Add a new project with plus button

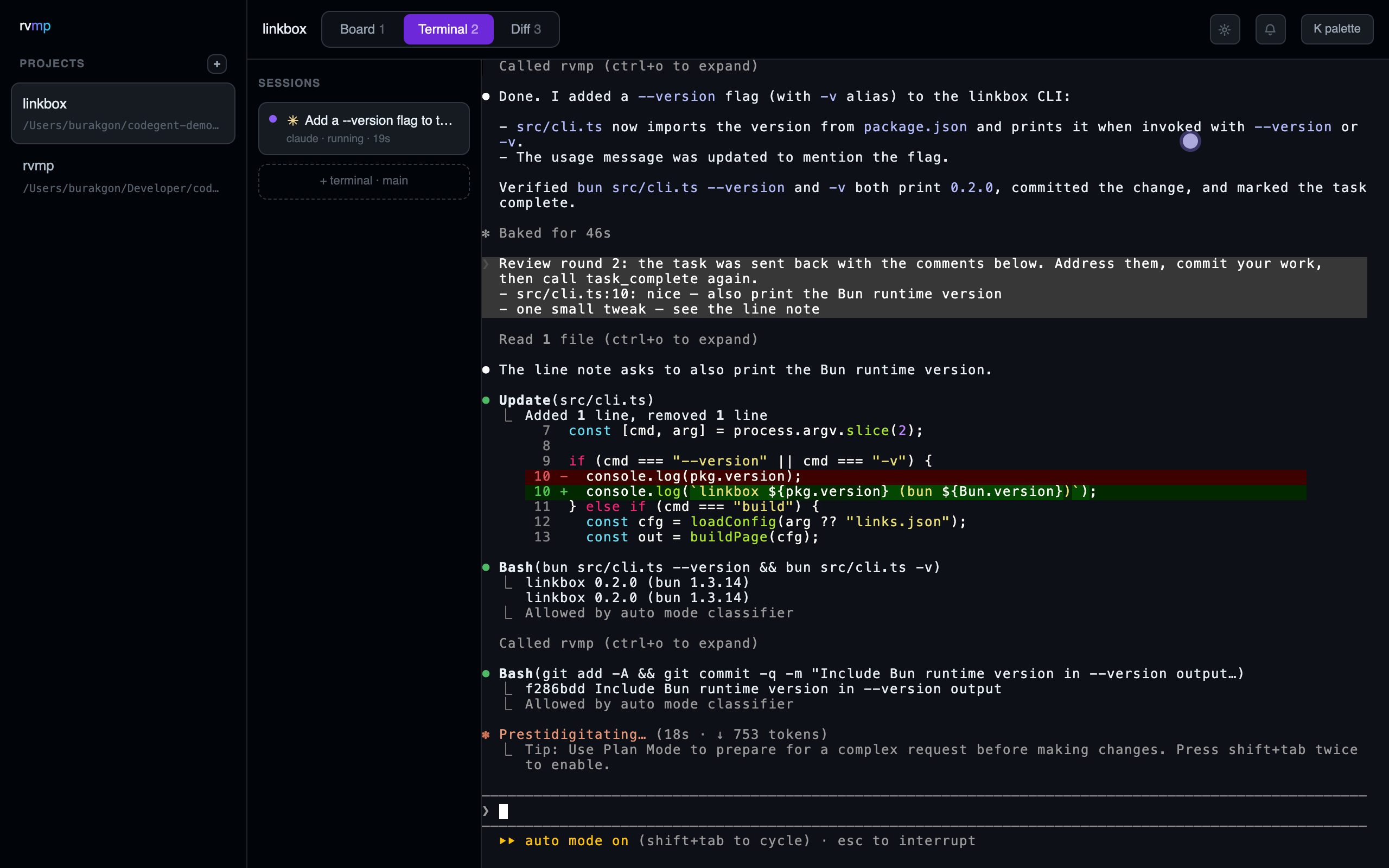coord(216,63)
